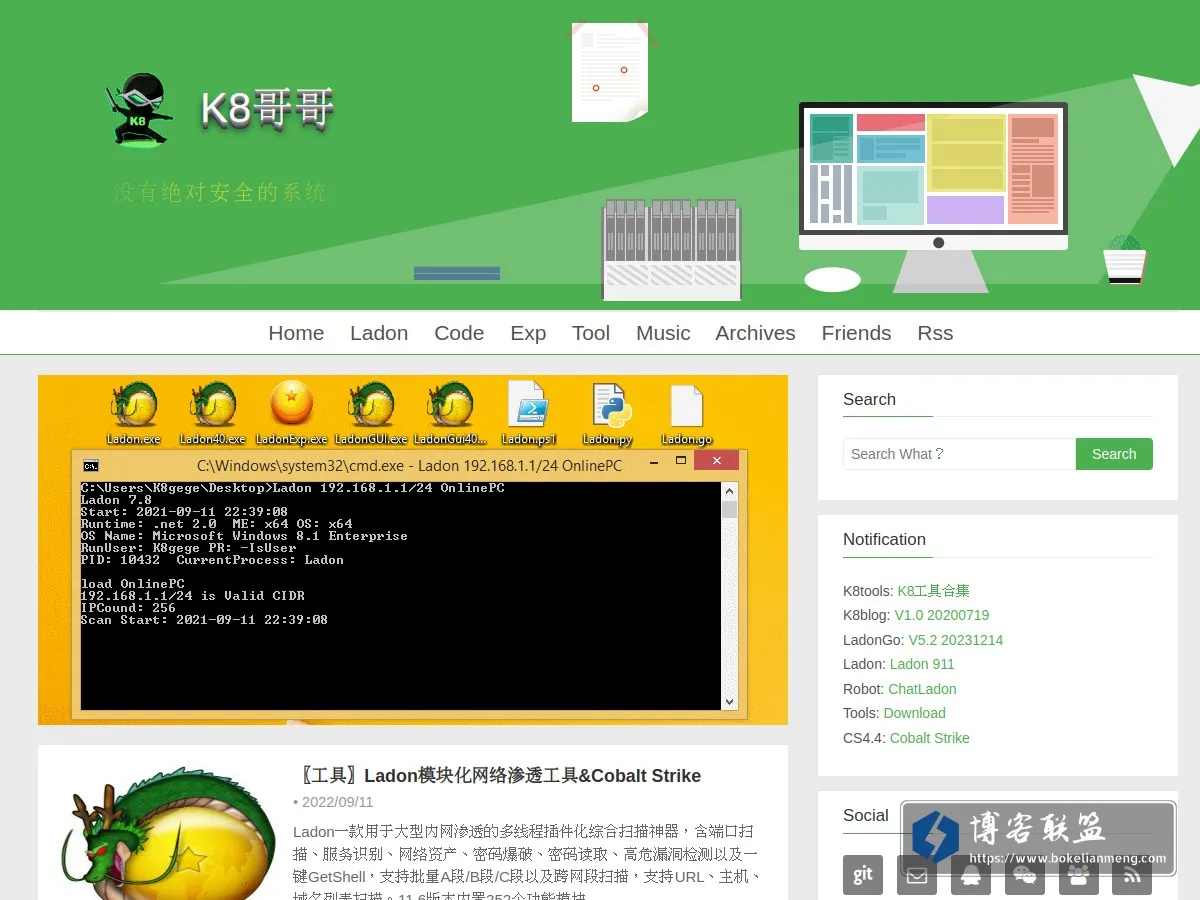
Task: Open the Rss menu item
Action: [935, 333]
